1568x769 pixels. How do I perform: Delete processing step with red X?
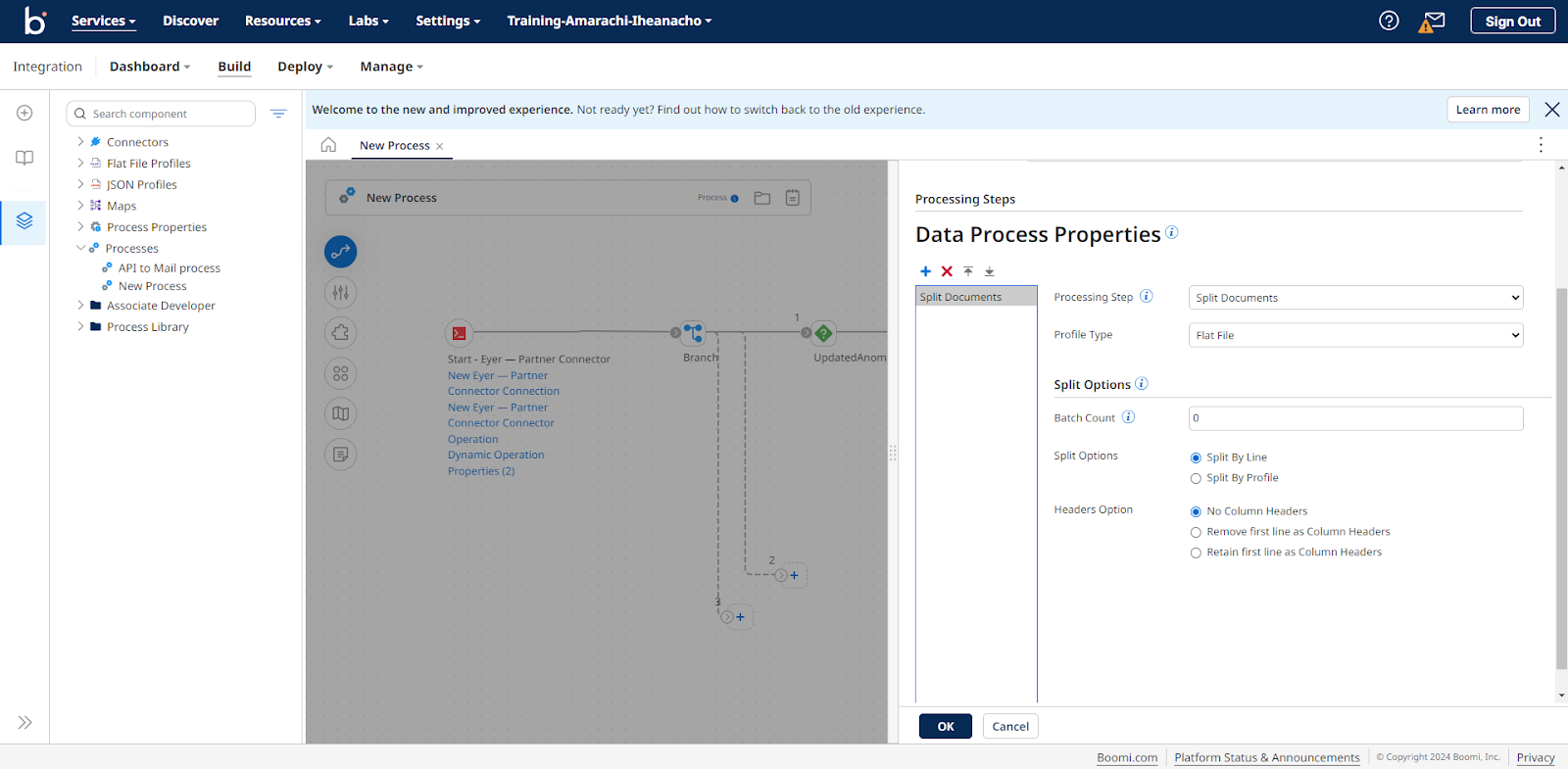point(947,271)
